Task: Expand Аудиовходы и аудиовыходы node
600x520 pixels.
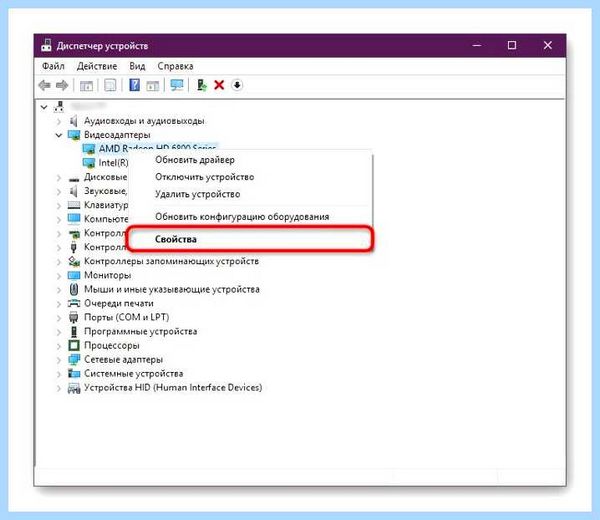Action: 59,121
